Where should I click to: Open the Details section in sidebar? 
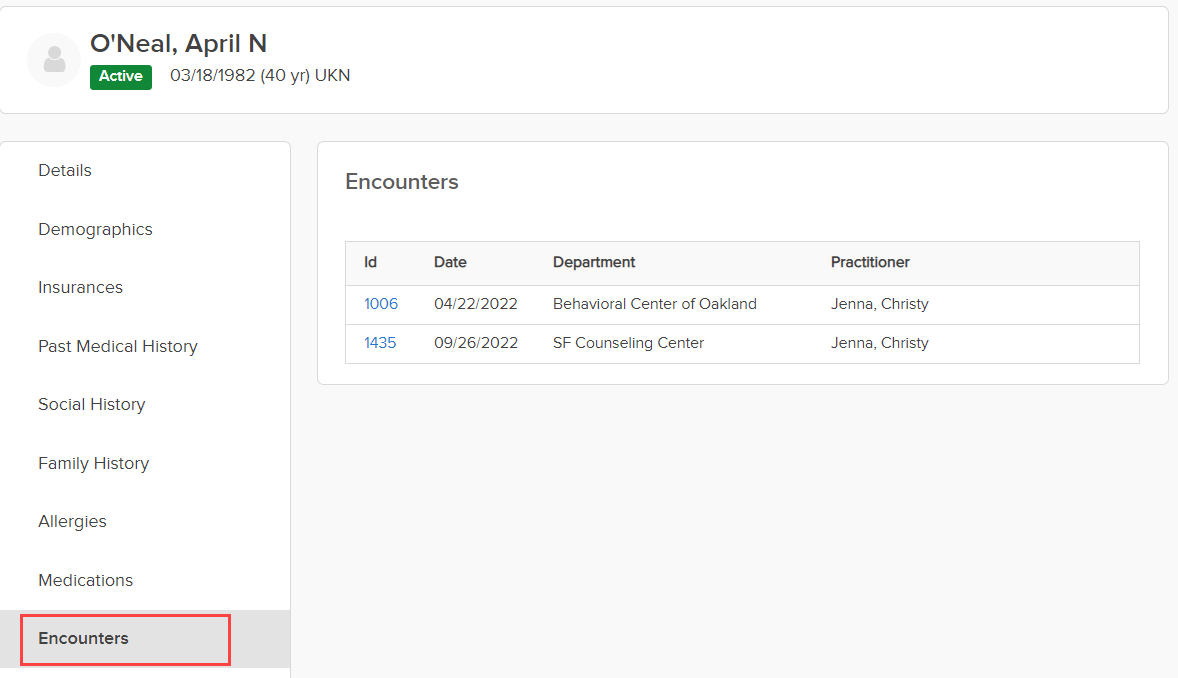point(65,171)
